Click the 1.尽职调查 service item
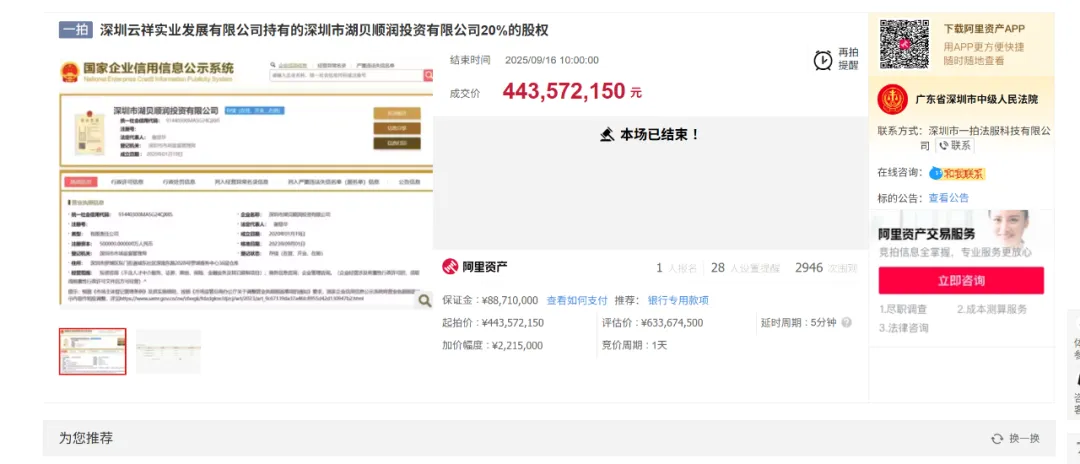 pyautogui.click(x=904, y=310)
